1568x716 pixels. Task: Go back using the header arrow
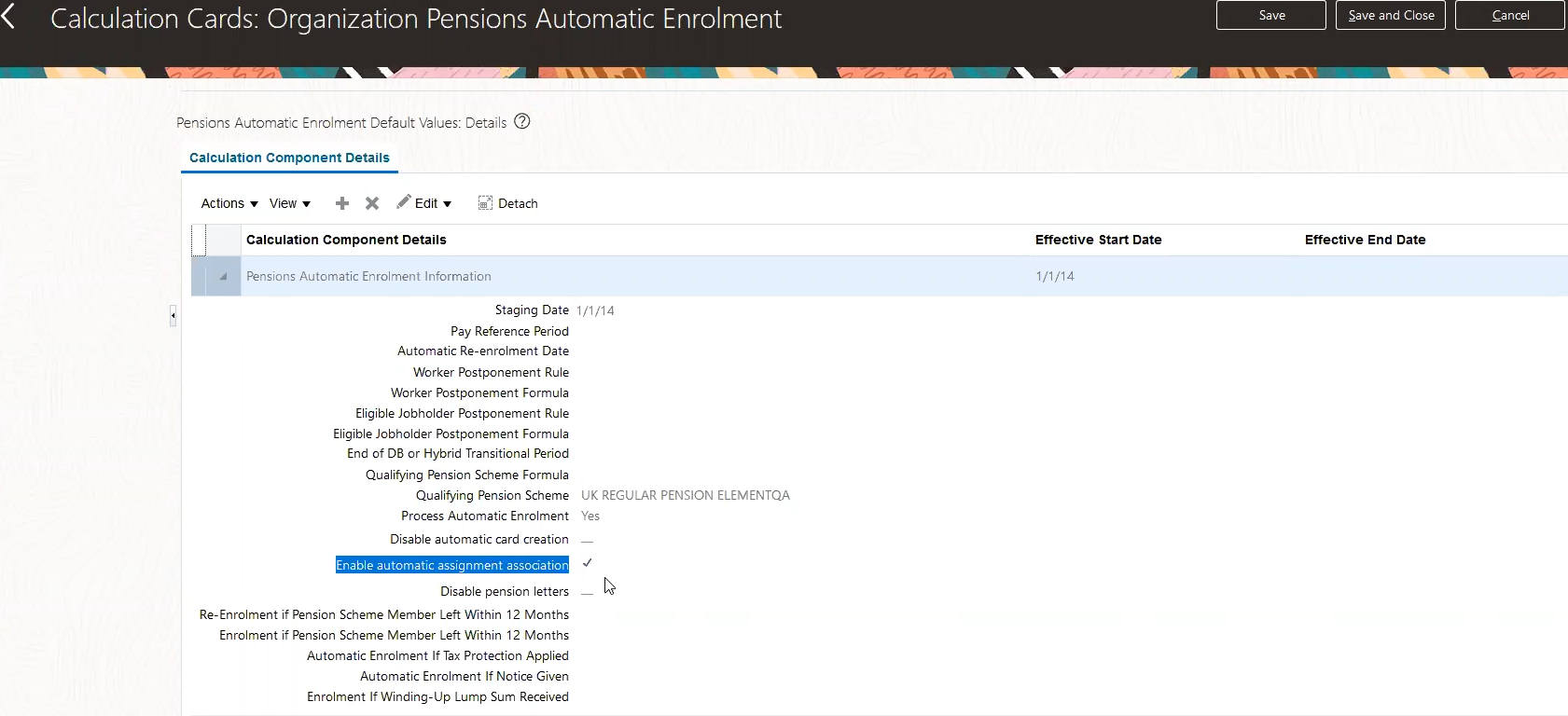[x=9, y=17]
